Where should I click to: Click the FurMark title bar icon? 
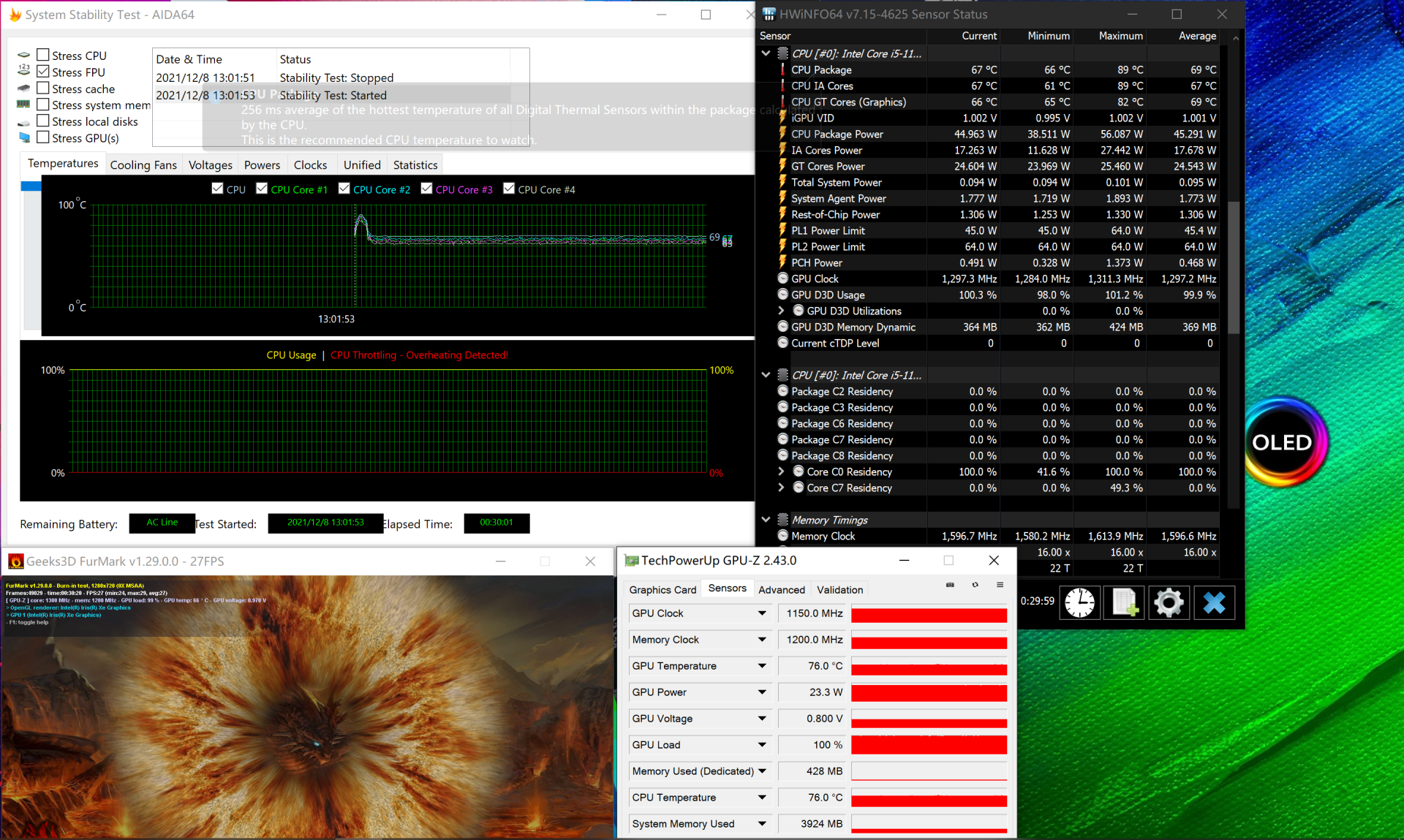tap(16, 561)
